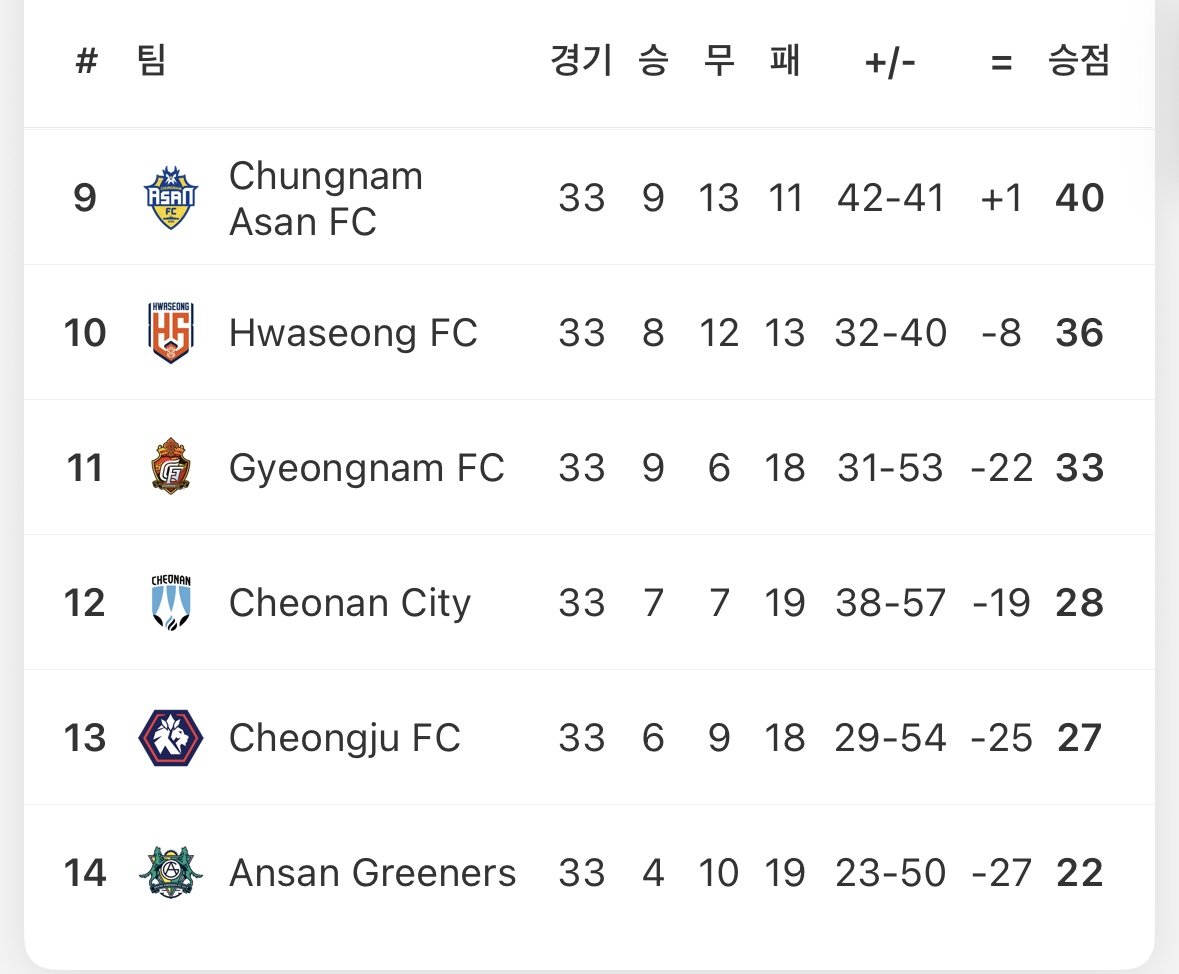This screenshot has height=974, width=1179.
Task: Tap the Ansan Greeners crest icon
Action: 171,872
